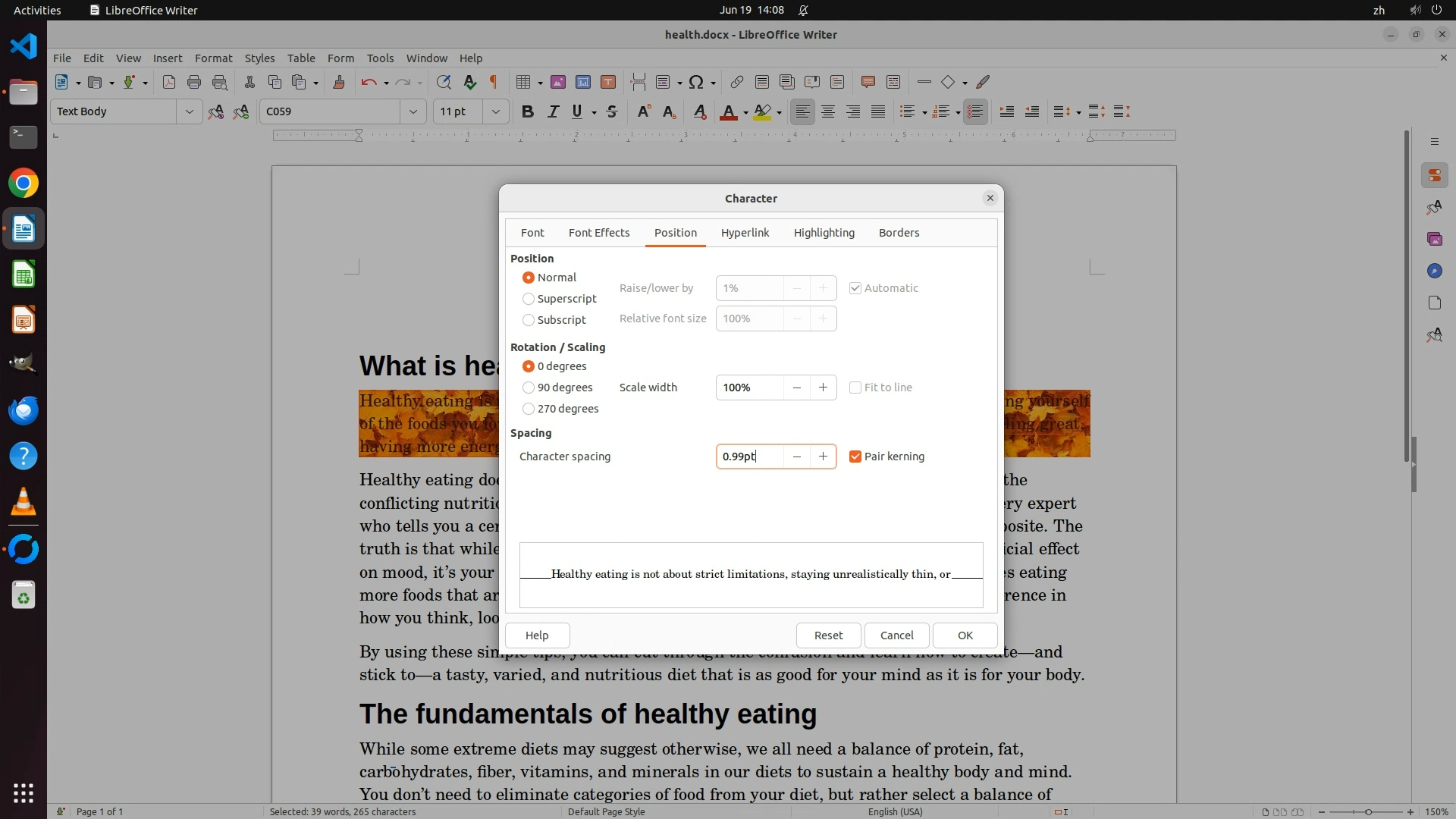Viewport: 1456px width, 819px height.
Task: Click the Bold formatting icon
Action: coord(528,112)
